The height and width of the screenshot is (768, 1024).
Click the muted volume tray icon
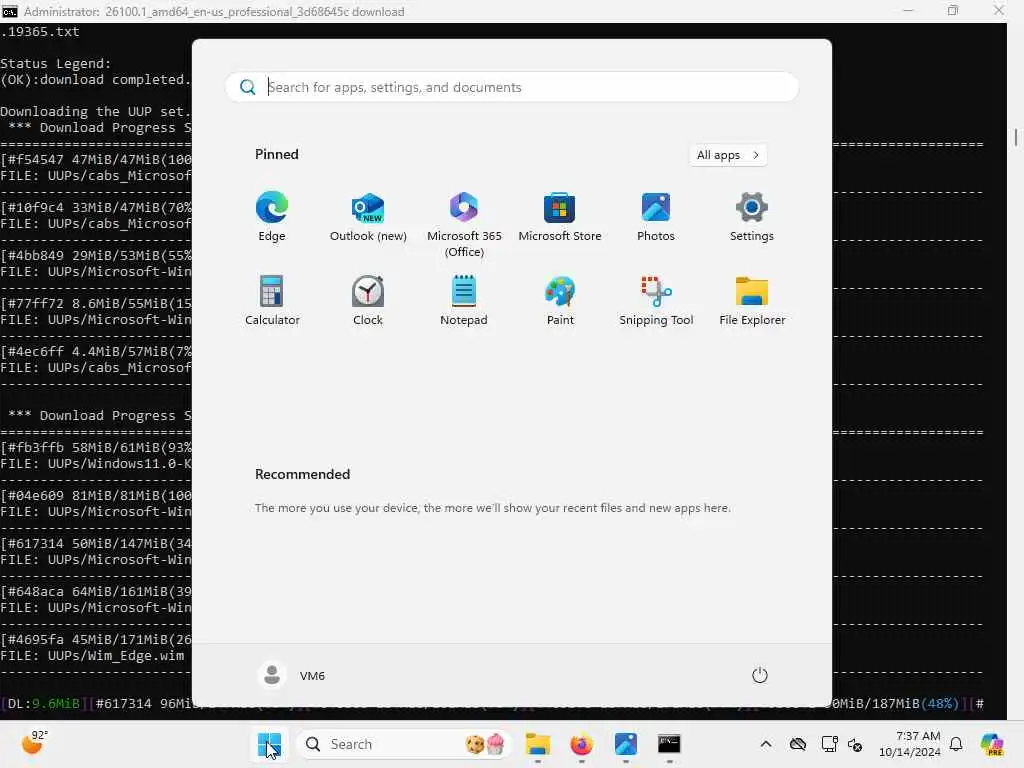pos(855,744)
